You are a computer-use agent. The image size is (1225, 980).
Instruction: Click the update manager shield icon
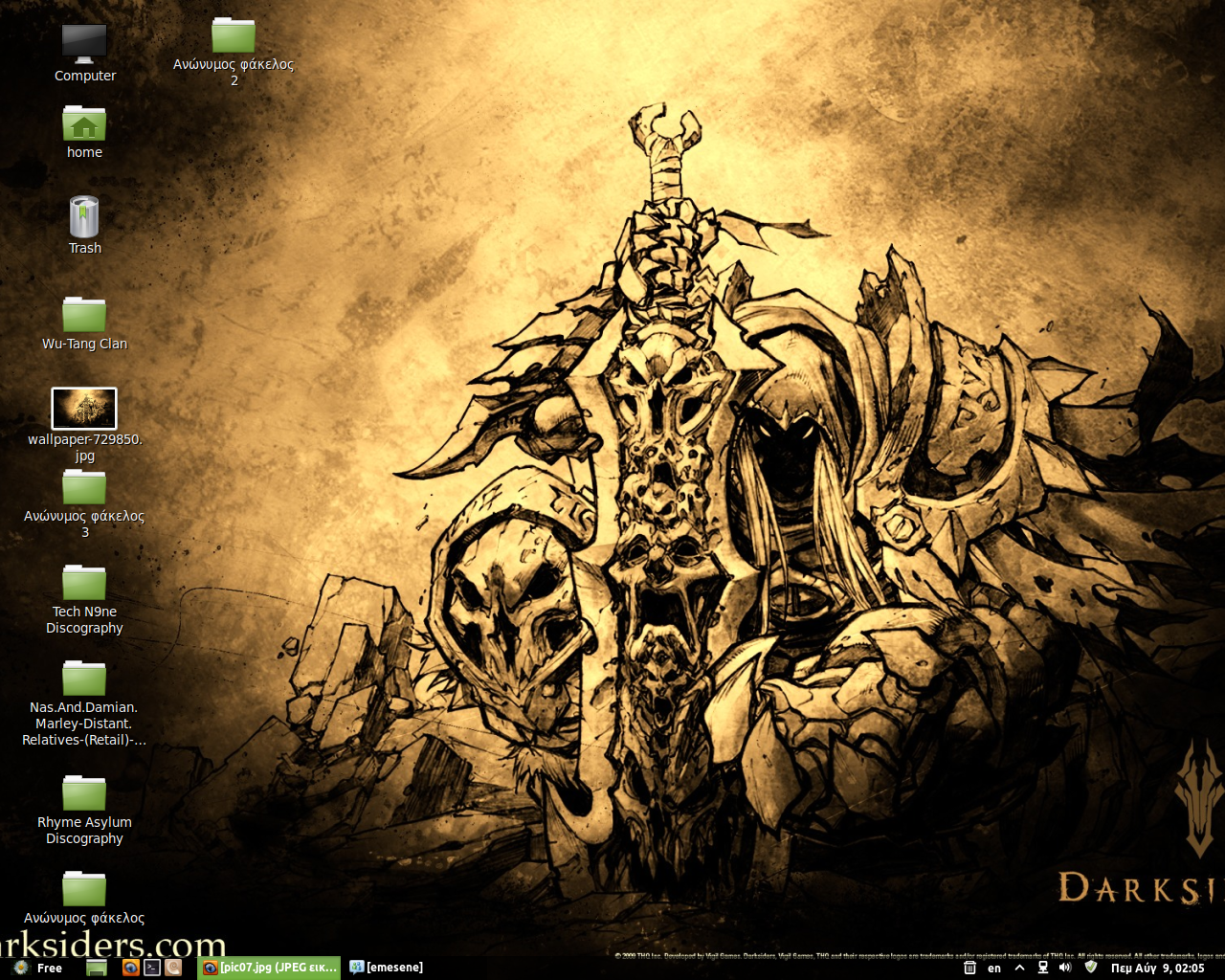tap(1090, 968)
